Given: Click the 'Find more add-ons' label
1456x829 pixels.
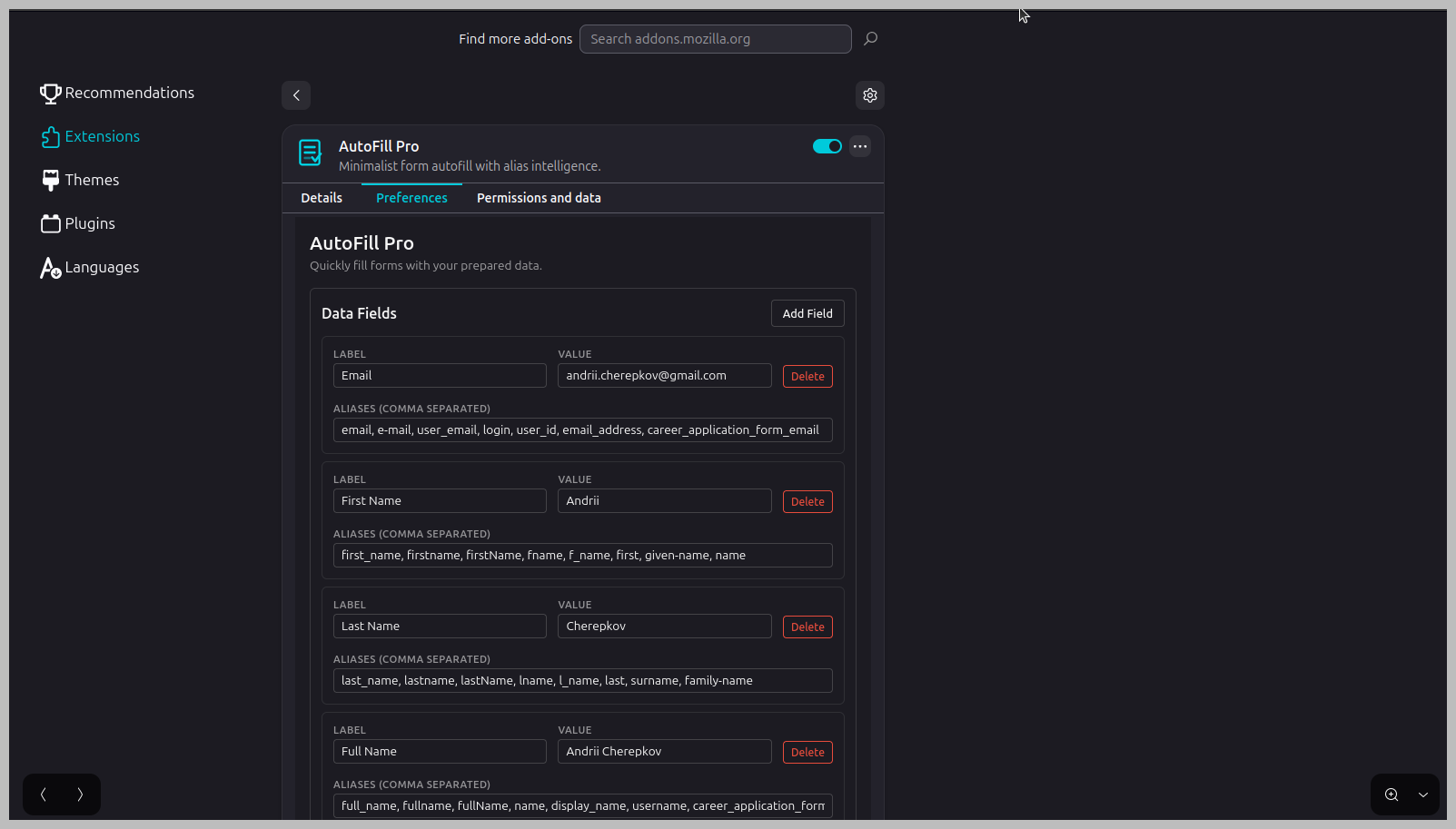Looking at the screenshot, I should click(515, 39).
